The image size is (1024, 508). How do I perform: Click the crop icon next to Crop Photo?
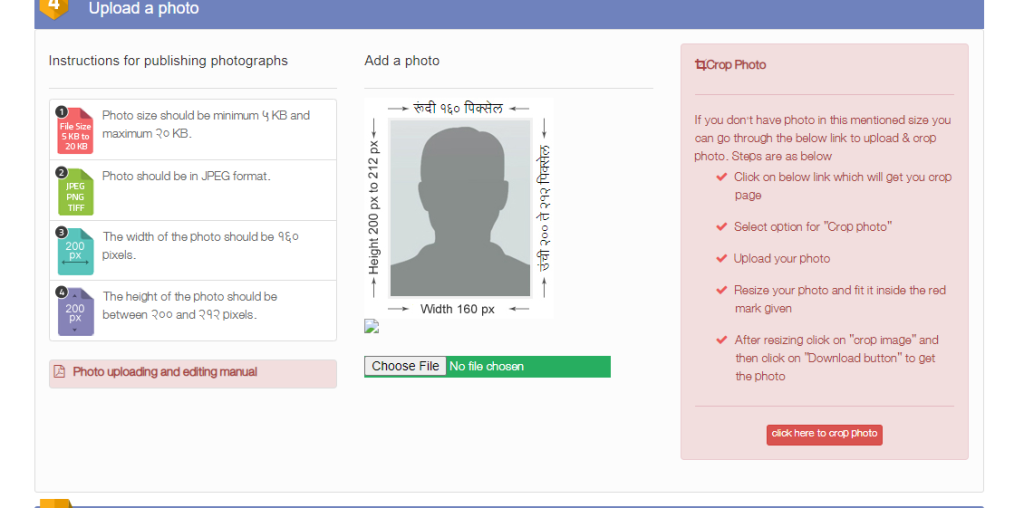tap(700, 65)
